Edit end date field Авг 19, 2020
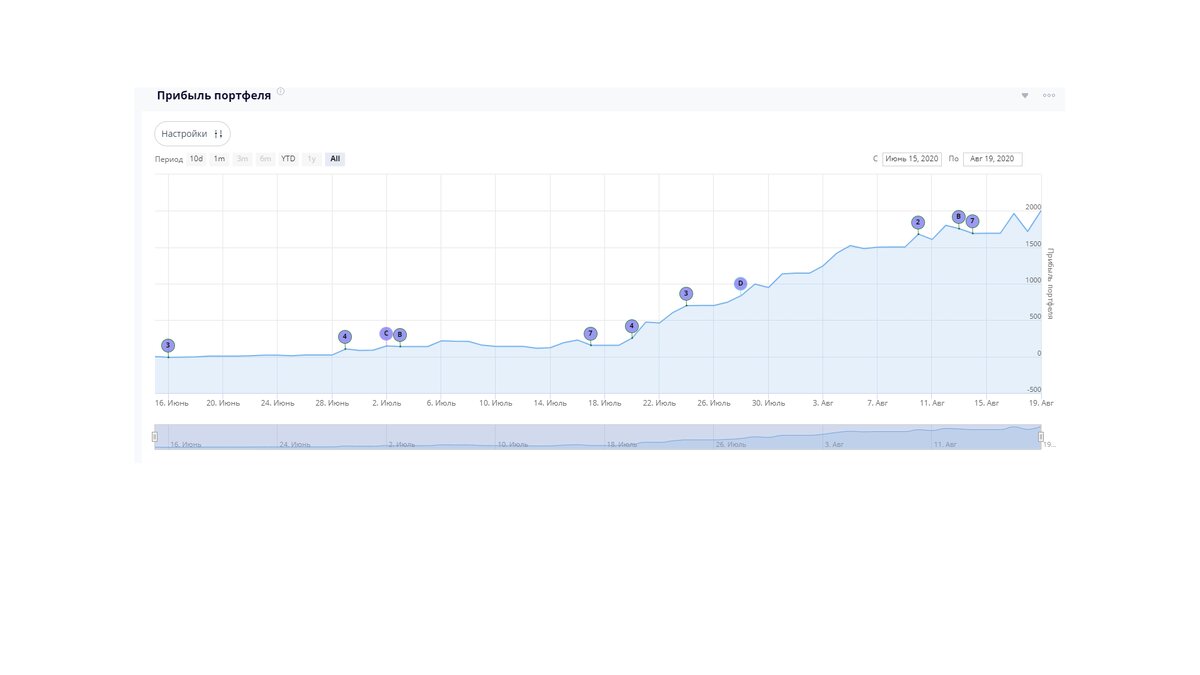 [x=992, y=159]
